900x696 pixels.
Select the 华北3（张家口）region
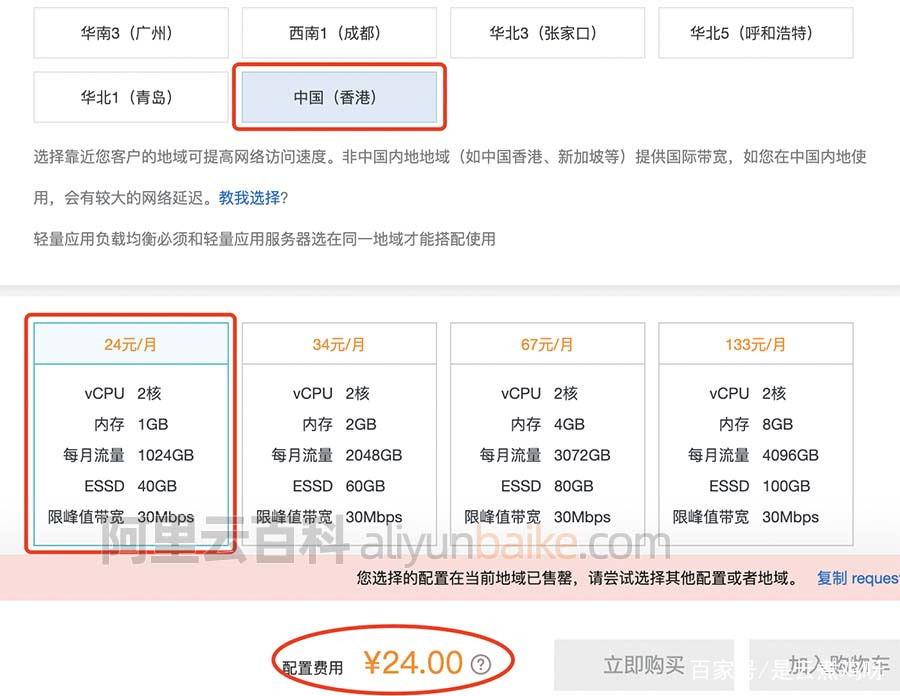[547, 33]
